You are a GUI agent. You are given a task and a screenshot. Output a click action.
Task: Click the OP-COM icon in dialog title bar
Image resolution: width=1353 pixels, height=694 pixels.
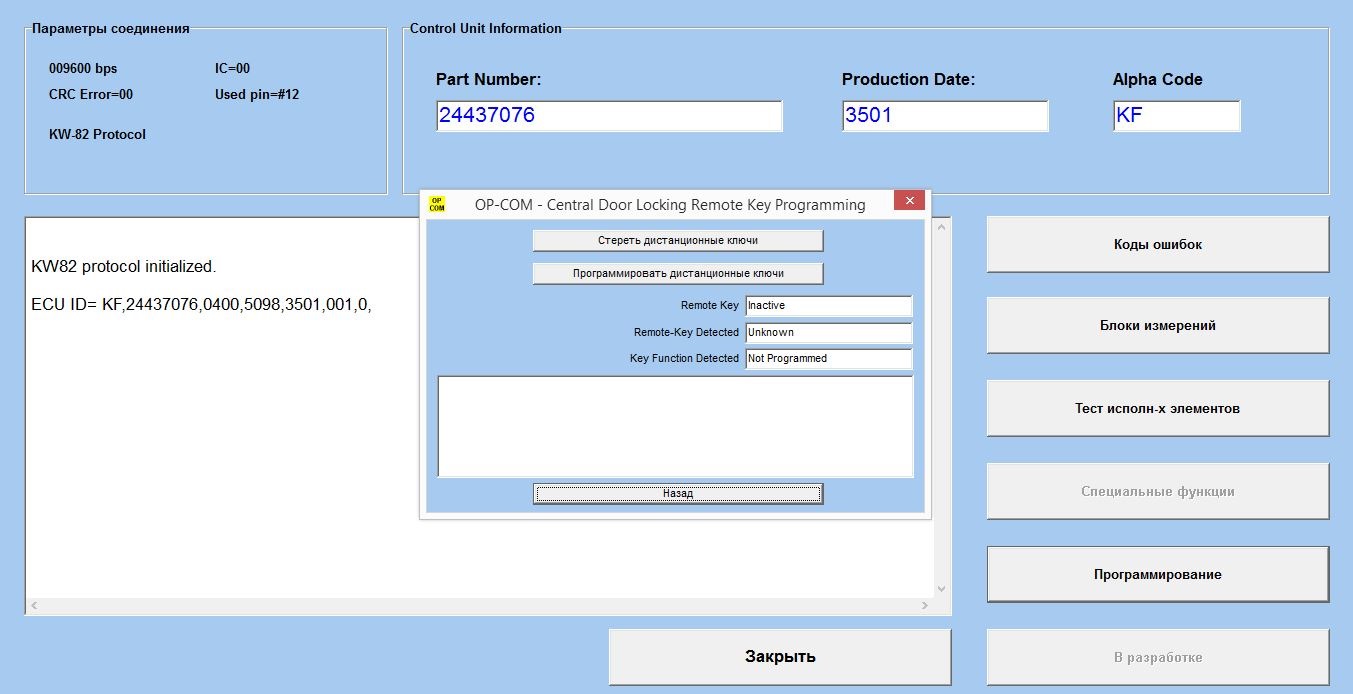tap(437, 204)
